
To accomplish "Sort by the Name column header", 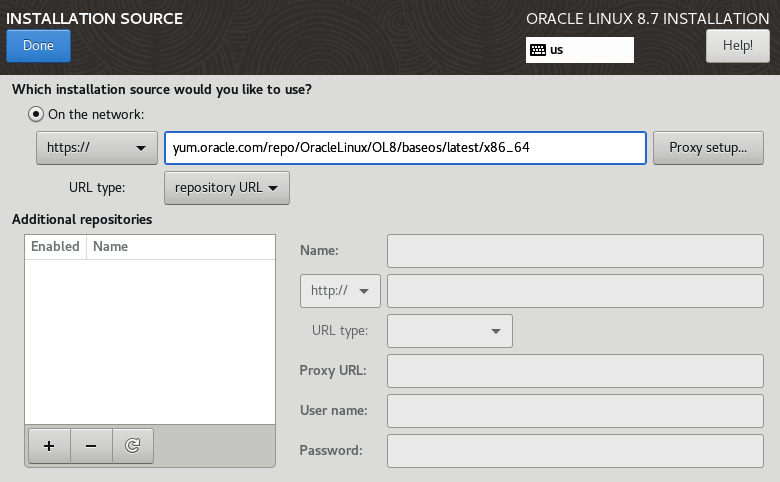I will click(181, 247).
